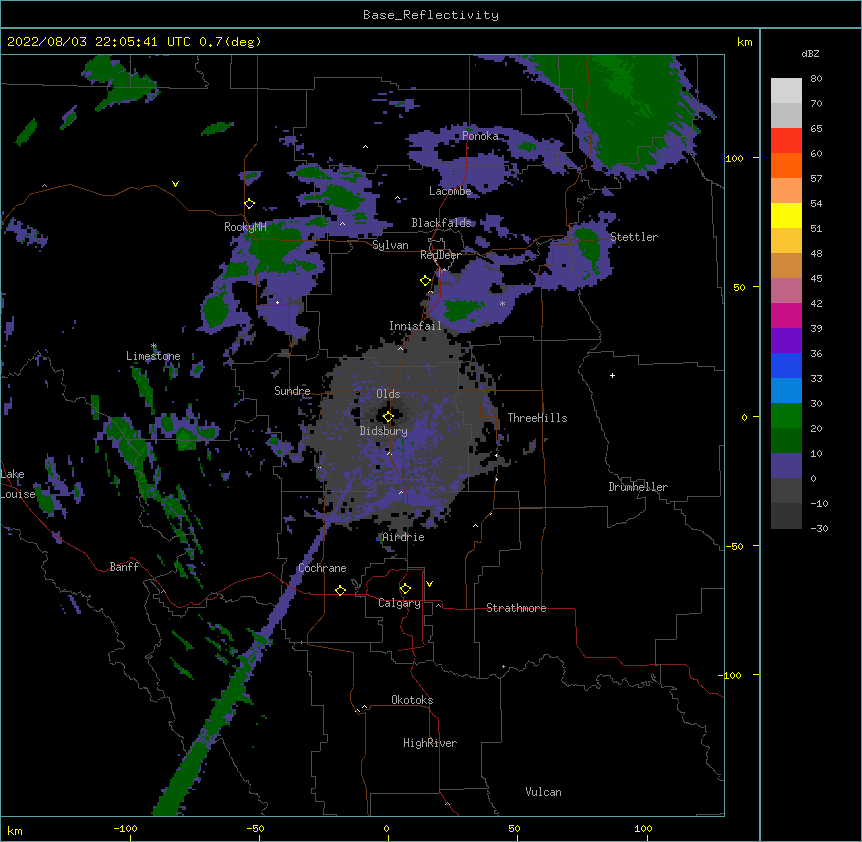Click the Olds town label
Viewport: 862px width, 842px height.
pos(388,394)
